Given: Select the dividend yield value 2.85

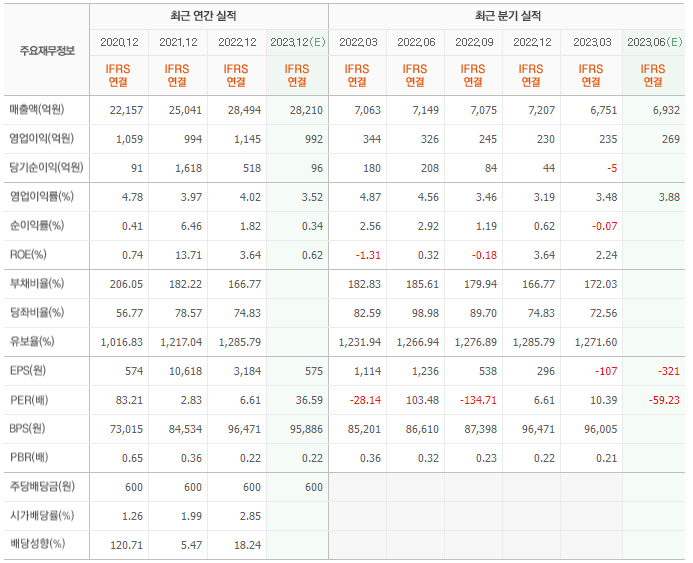Looking at the screenshot, I should point(251,517).
